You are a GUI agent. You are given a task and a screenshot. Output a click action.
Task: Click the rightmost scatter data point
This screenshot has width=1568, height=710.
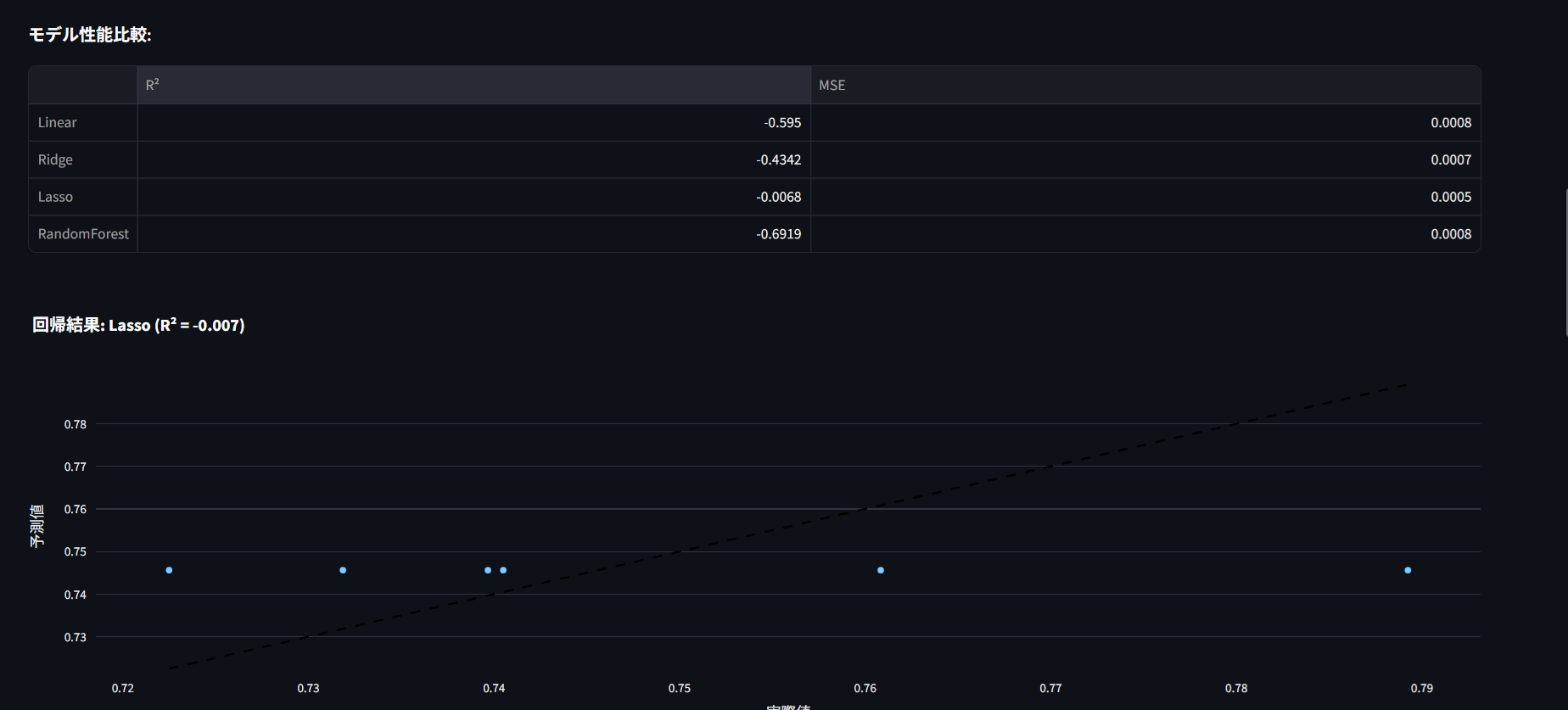[1408, 570]
